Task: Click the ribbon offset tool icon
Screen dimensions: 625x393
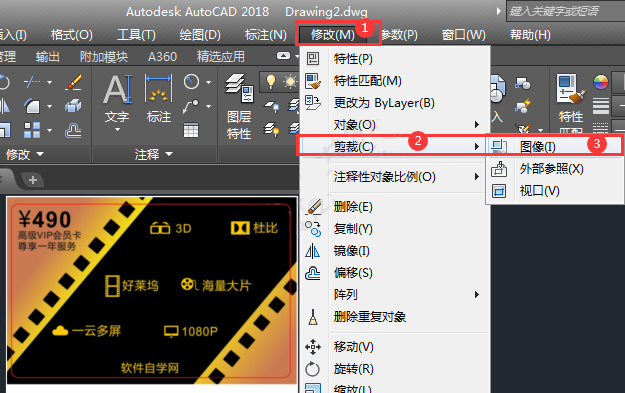Action: [x=73, y=130]
